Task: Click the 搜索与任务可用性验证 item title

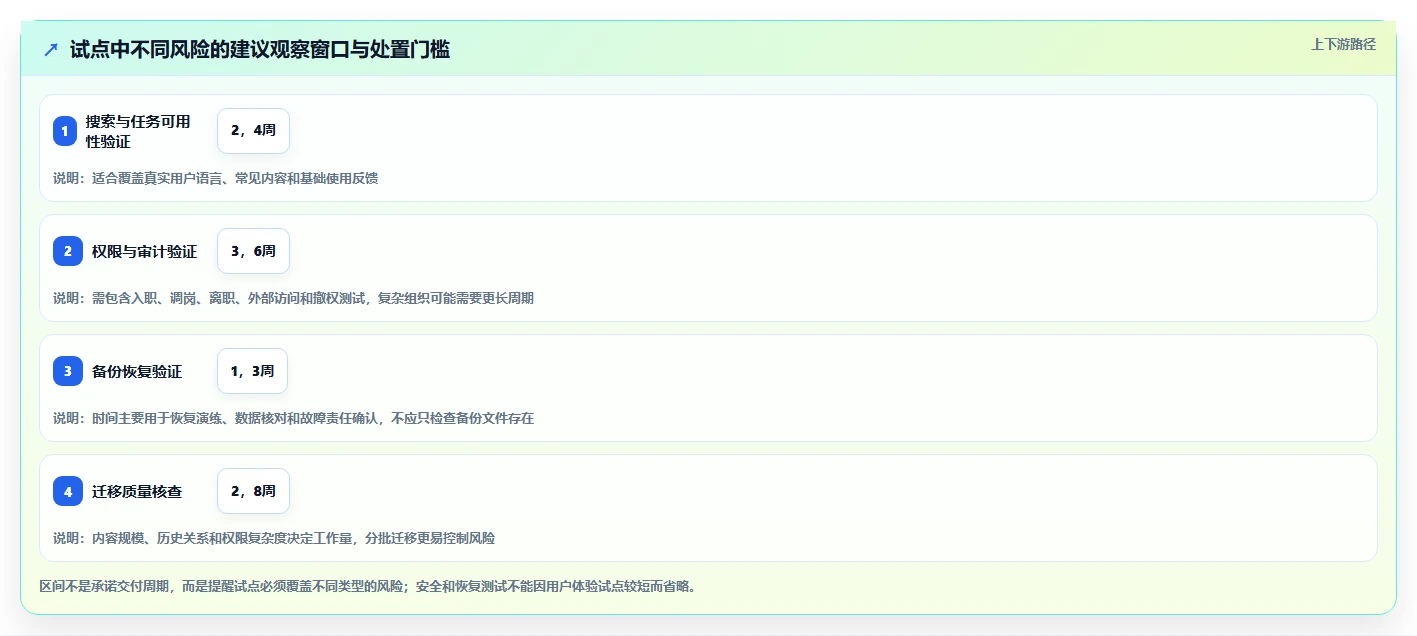Action: pos(138,131)
